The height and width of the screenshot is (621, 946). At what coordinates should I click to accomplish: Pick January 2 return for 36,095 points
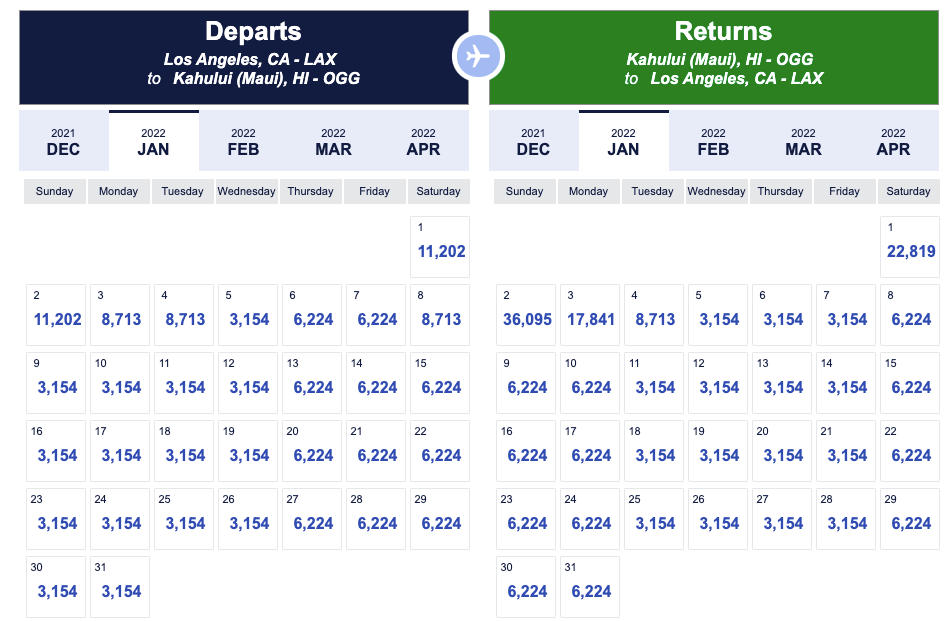tap(526, 314)
